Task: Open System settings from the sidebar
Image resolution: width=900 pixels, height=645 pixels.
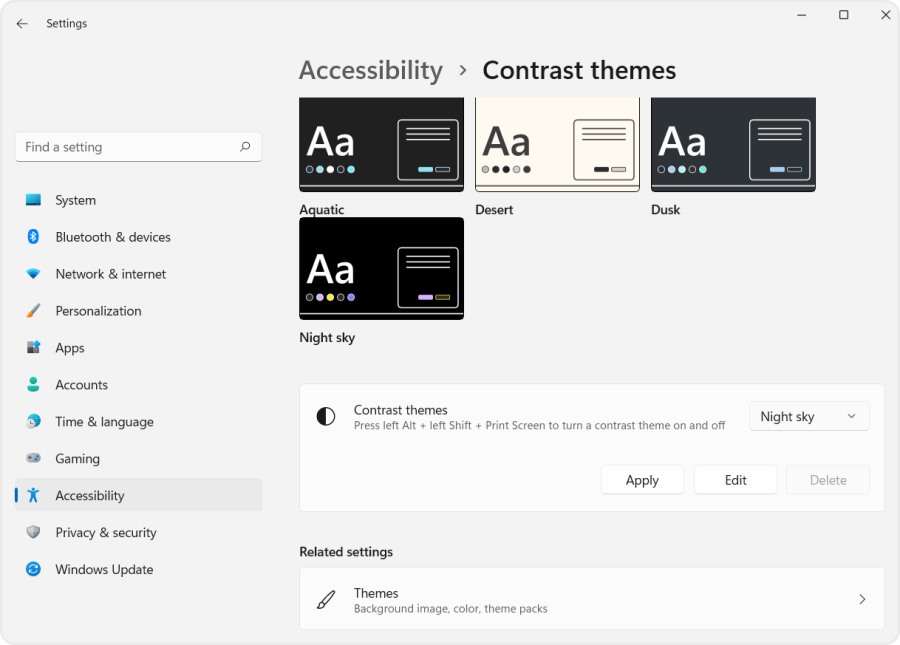Action: point(33,200)
